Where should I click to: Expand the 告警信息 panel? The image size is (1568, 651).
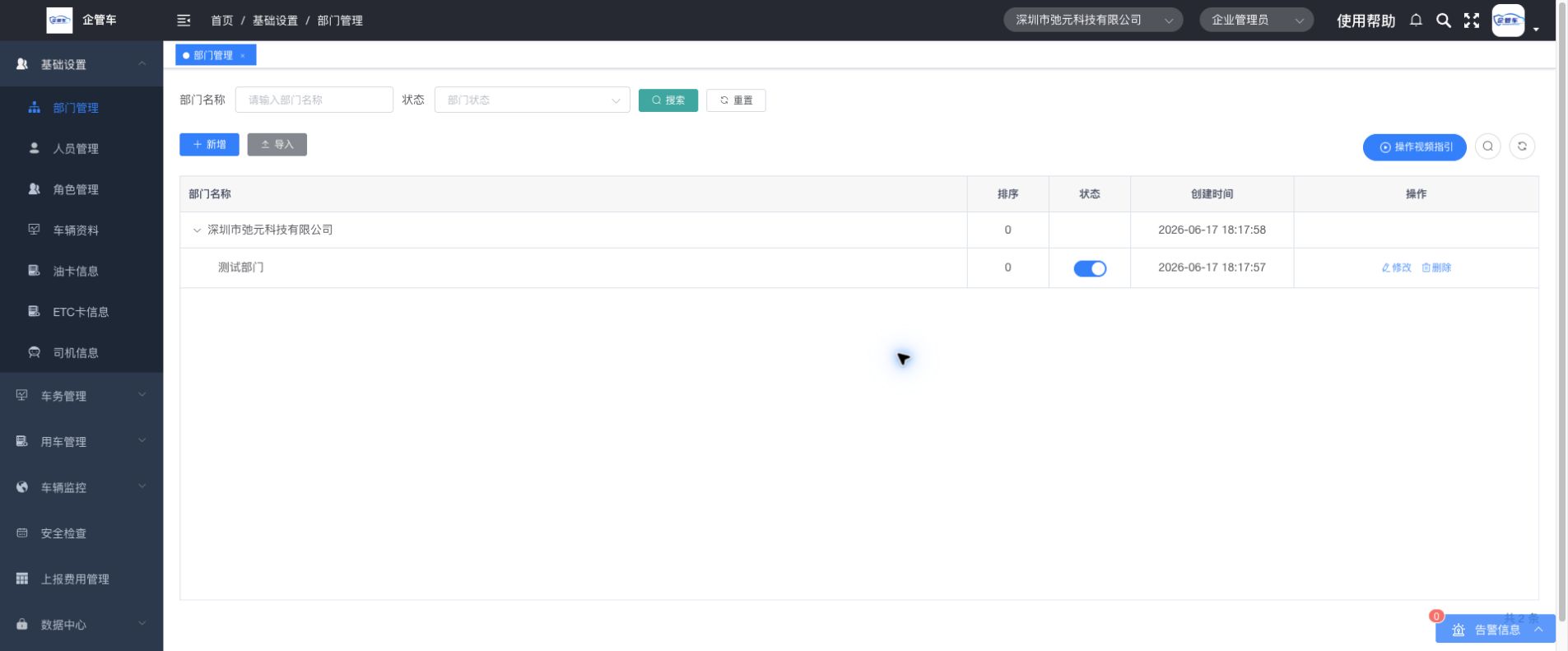click(1495, 630)
